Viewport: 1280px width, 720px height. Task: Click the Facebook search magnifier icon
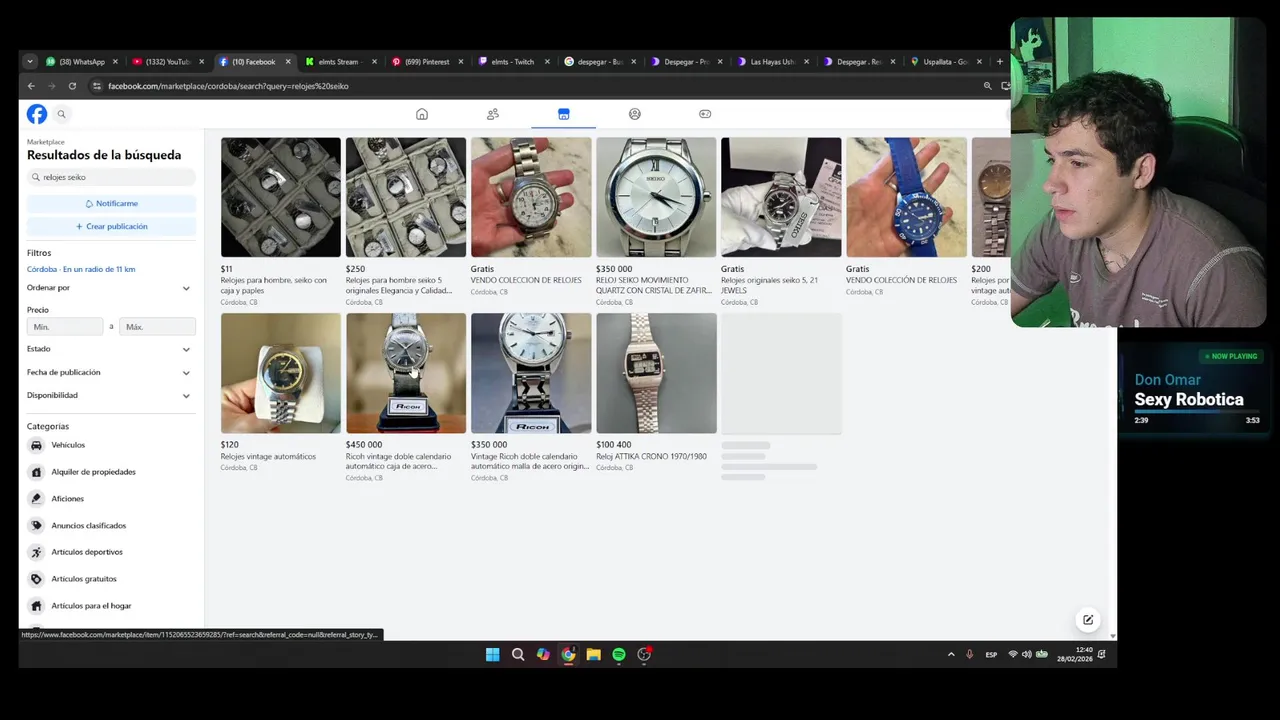[x=61, y=114]
